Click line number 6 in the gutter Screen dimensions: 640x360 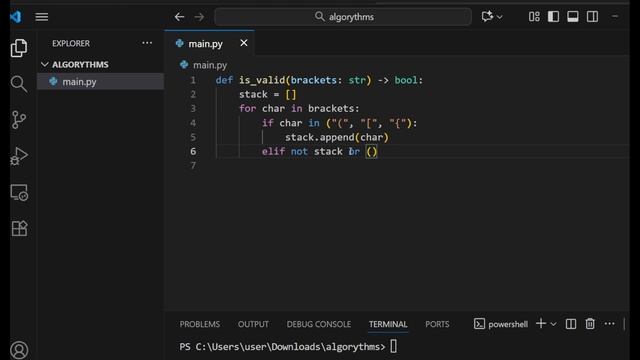click(x=193, y=151)
